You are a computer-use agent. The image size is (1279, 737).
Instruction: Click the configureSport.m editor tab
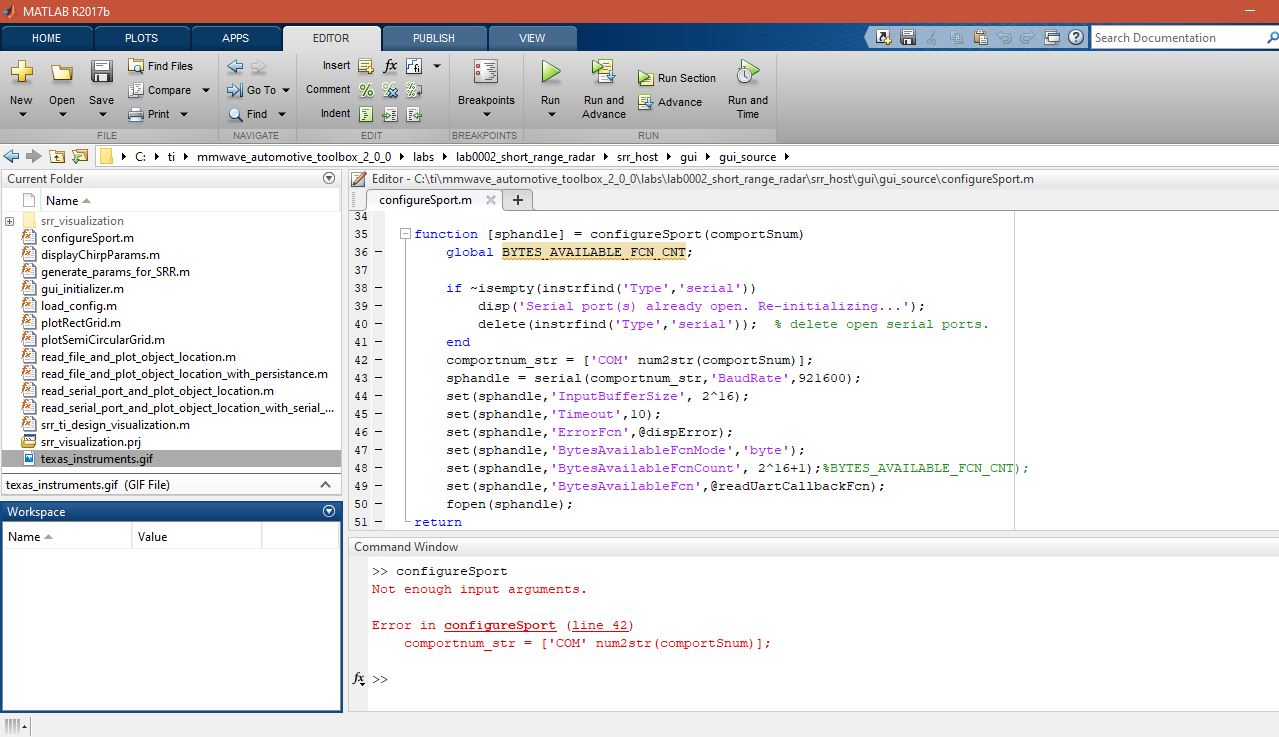(425, 200)
